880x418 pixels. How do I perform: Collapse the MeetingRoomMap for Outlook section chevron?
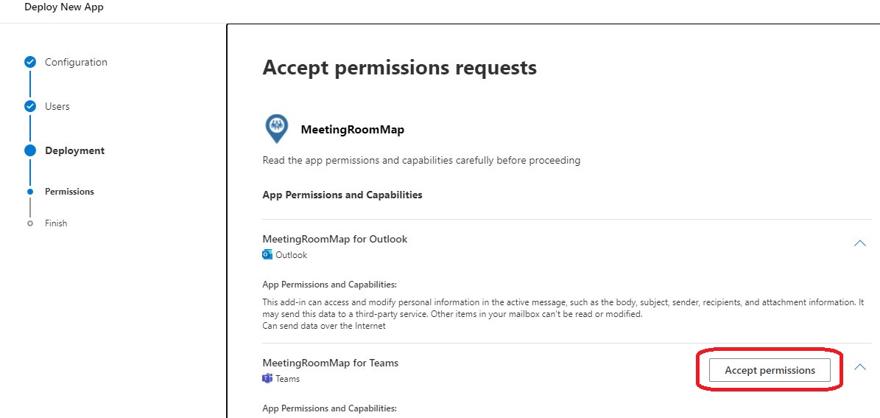[859, 244]
